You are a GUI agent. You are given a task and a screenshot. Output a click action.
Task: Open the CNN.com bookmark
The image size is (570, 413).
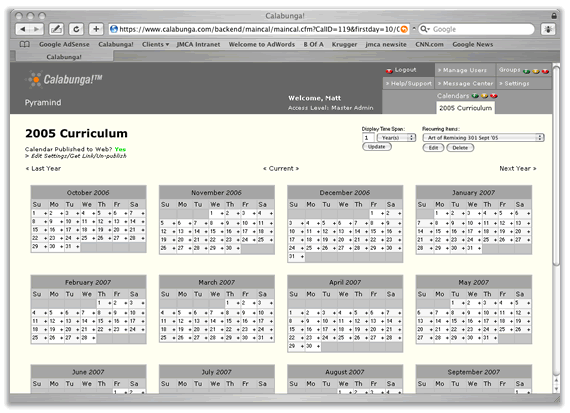(429, 44)
